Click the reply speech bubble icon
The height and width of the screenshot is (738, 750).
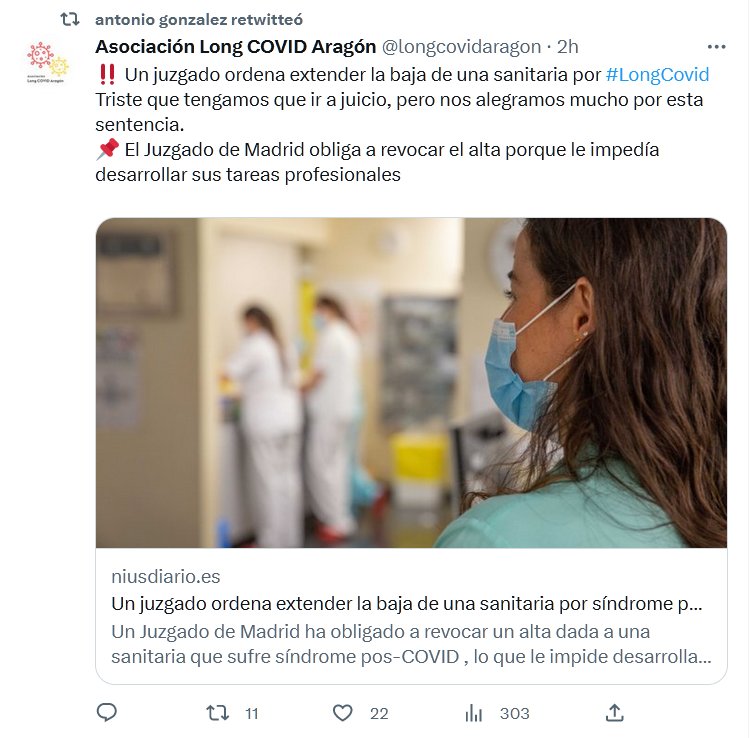106,713
